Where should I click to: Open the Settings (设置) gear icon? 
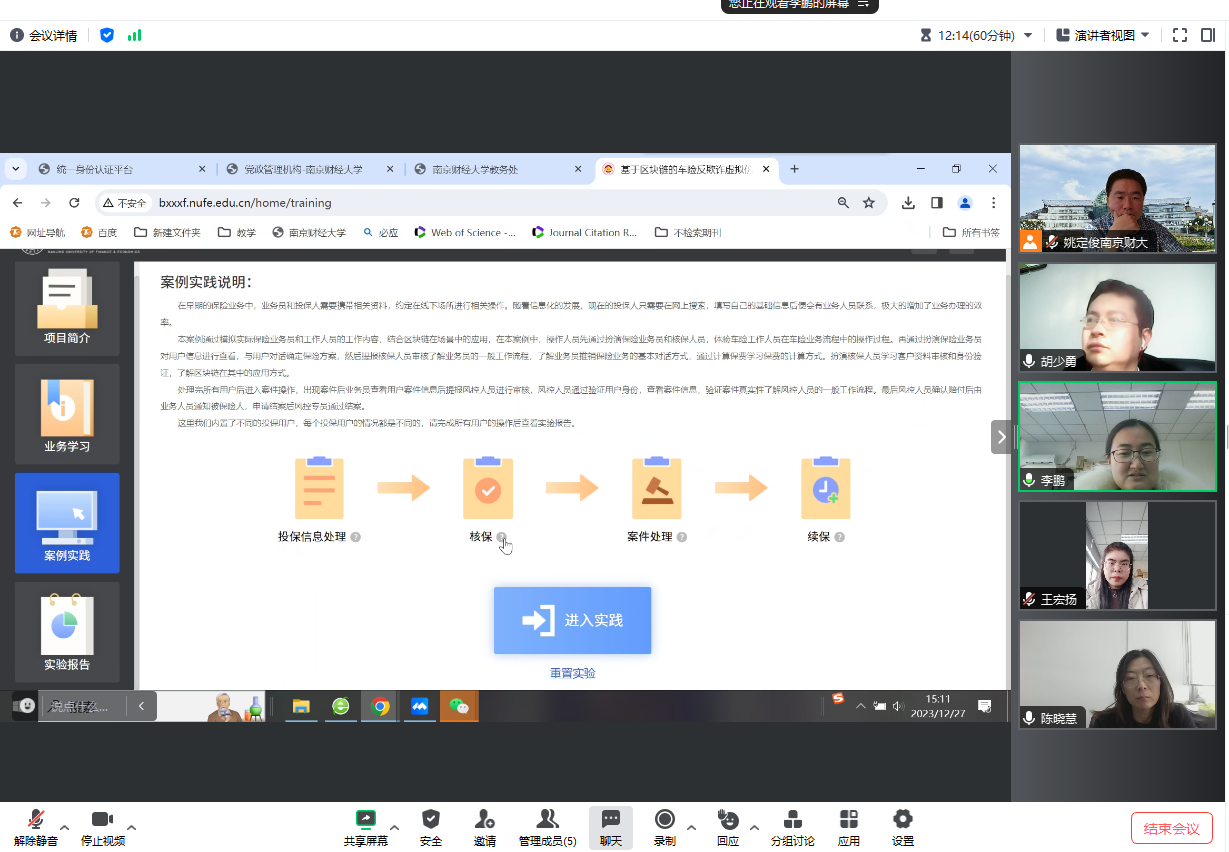click(x=902, y=827)
